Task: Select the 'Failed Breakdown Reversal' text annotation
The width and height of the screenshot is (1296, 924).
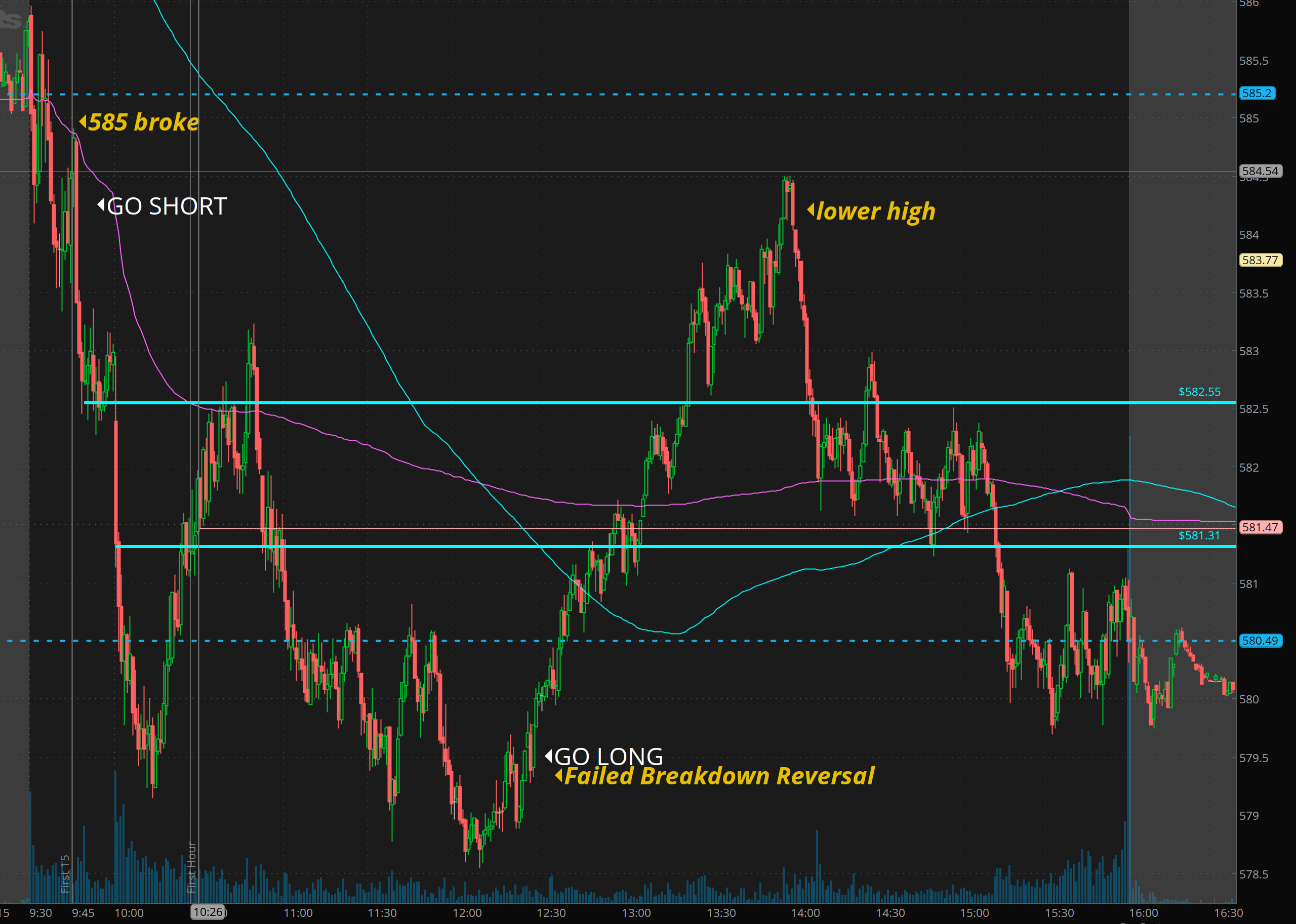Action: point(719,776)
